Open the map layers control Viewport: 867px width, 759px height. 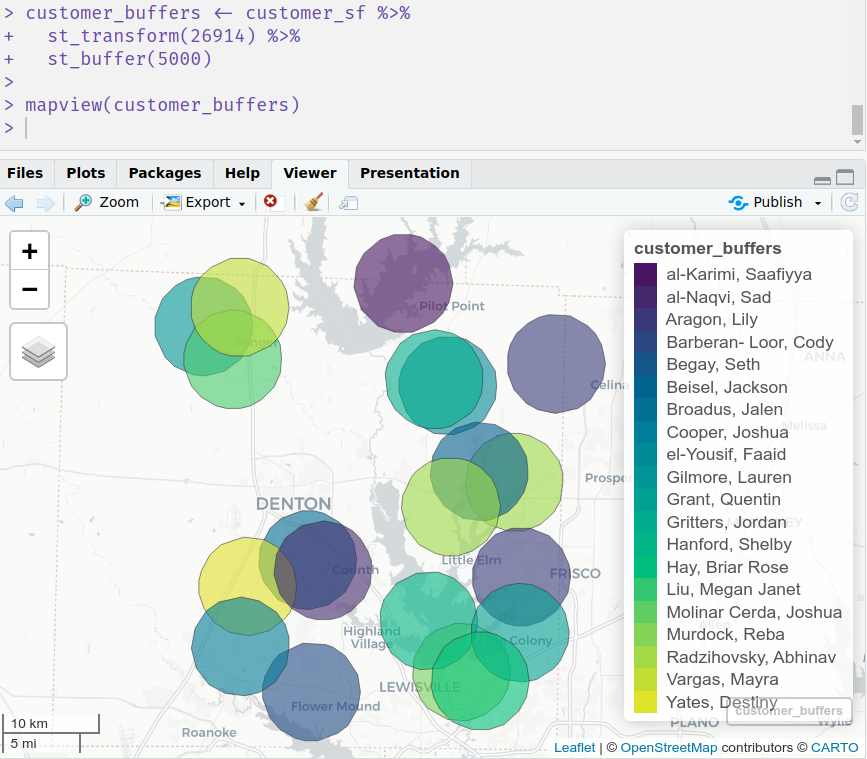point(39,352)
